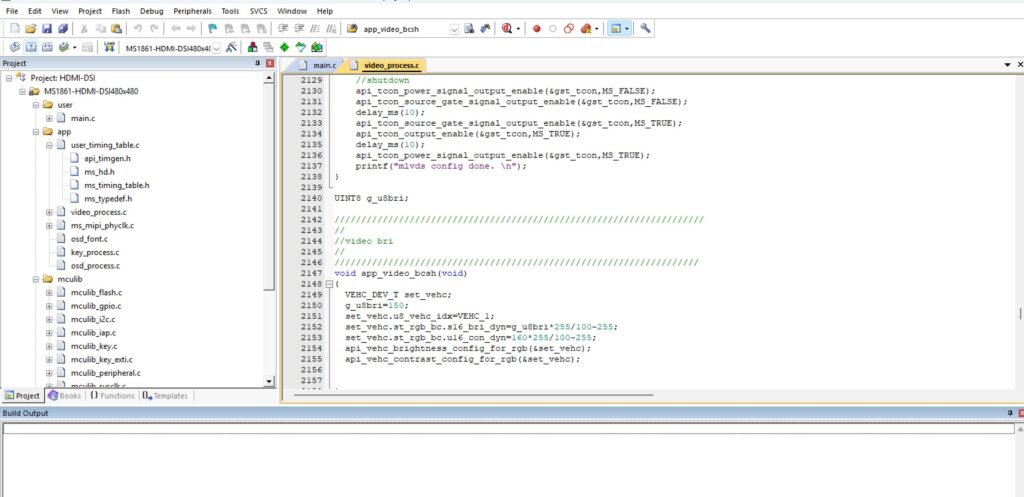The width and height of the screenshot is (1024, 497).
Task: Open Options for Target magic wand
Action: pos(231,47)
